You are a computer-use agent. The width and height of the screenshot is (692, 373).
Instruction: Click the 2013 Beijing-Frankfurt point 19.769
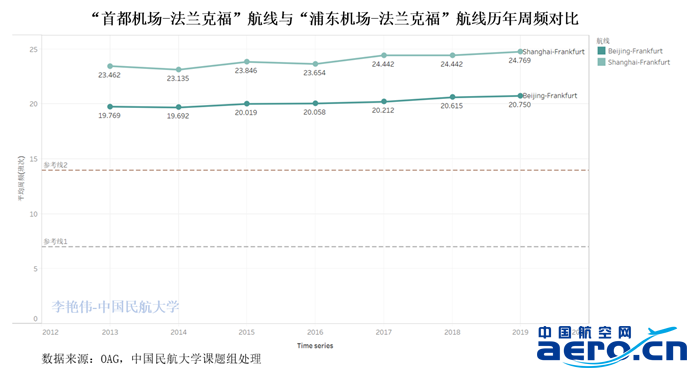point(110,107)
